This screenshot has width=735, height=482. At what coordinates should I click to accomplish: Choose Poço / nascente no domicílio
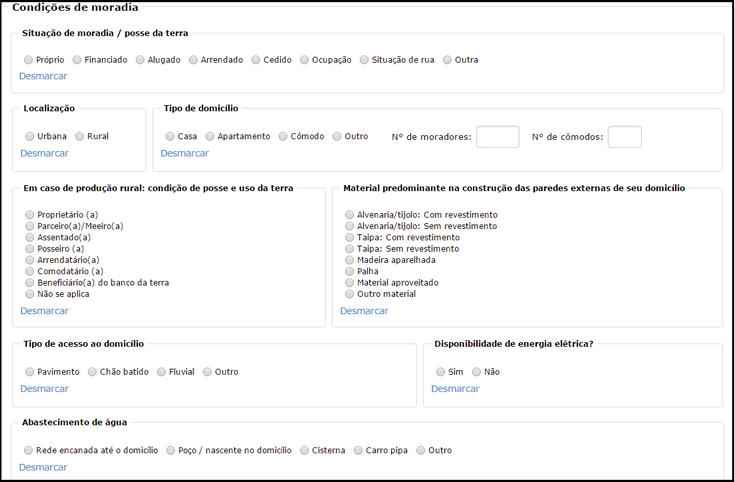pyautogui.click(x=171, y=450)
